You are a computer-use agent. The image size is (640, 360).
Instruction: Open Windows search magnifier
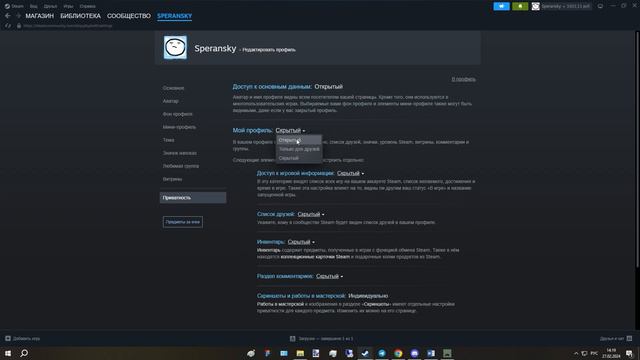tap(24, 353)
